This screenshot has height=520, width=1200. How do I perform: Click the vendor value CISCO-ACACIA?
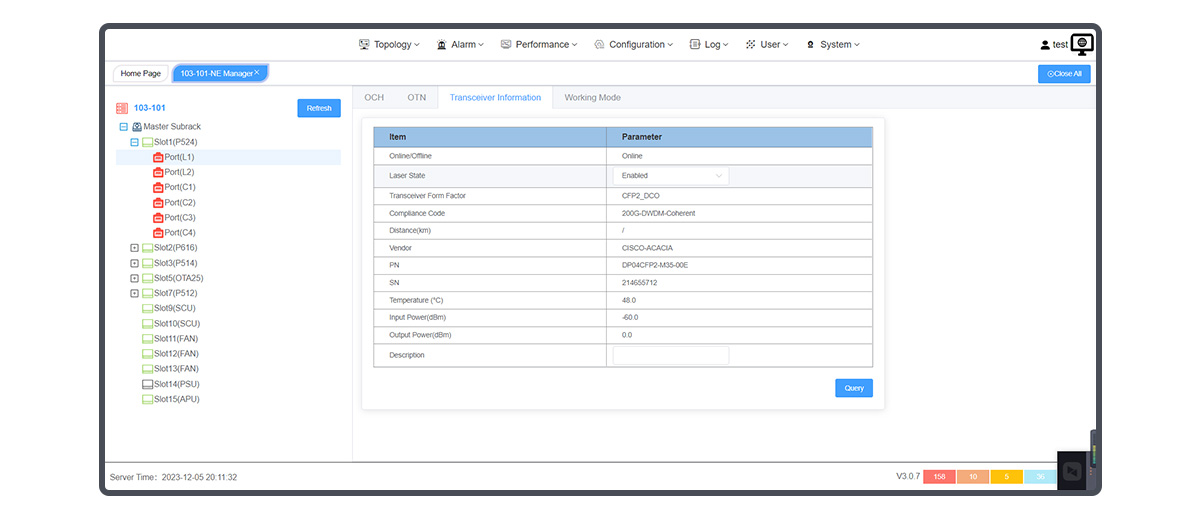[x=647, y=248]
